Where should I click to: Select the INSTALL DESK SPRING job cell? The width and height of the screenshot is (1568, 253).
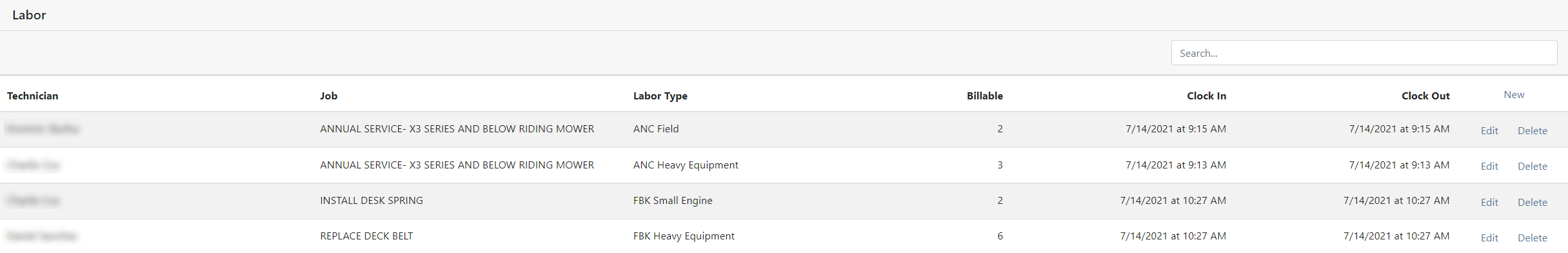coord(372,200)
